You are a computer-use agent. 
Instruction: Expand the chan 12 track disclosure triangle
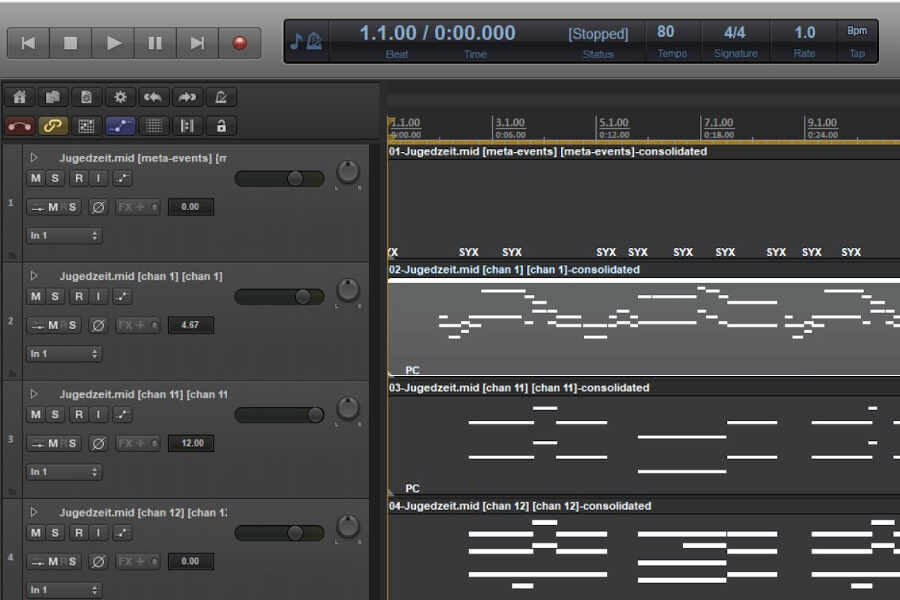34,512
